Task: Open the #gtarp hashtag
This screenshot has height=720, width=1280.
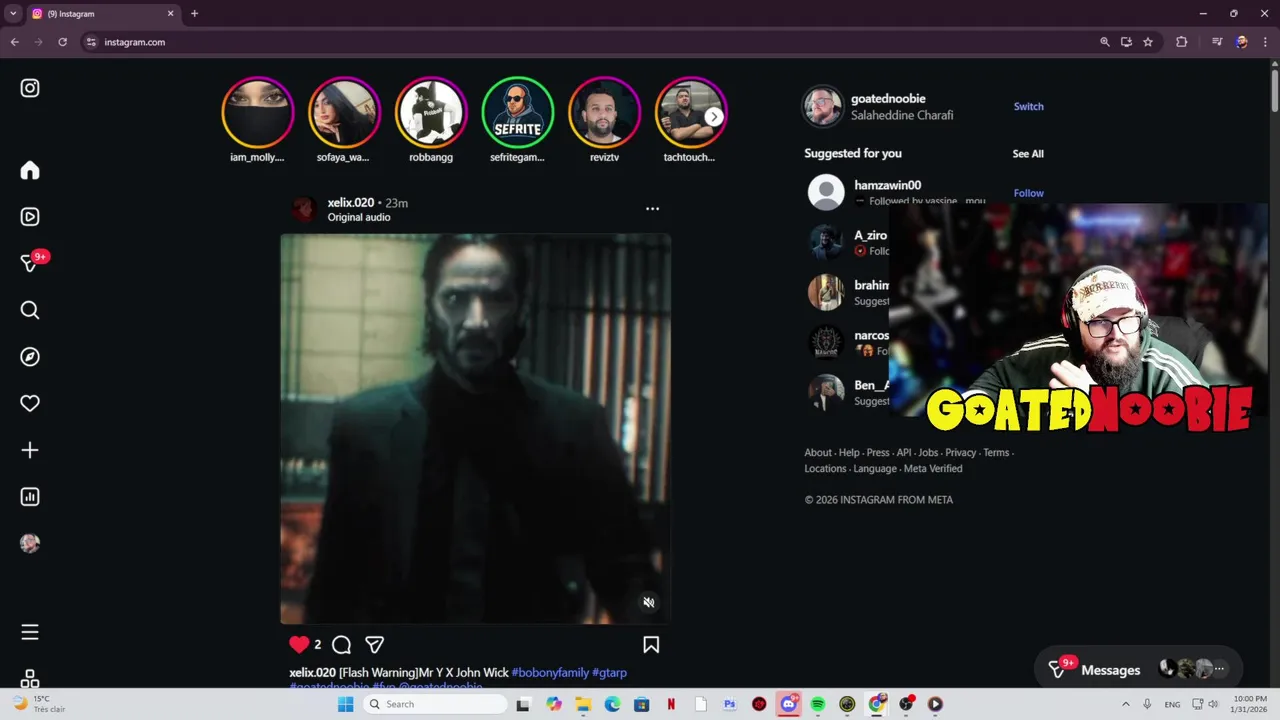Action: [609, 672]
